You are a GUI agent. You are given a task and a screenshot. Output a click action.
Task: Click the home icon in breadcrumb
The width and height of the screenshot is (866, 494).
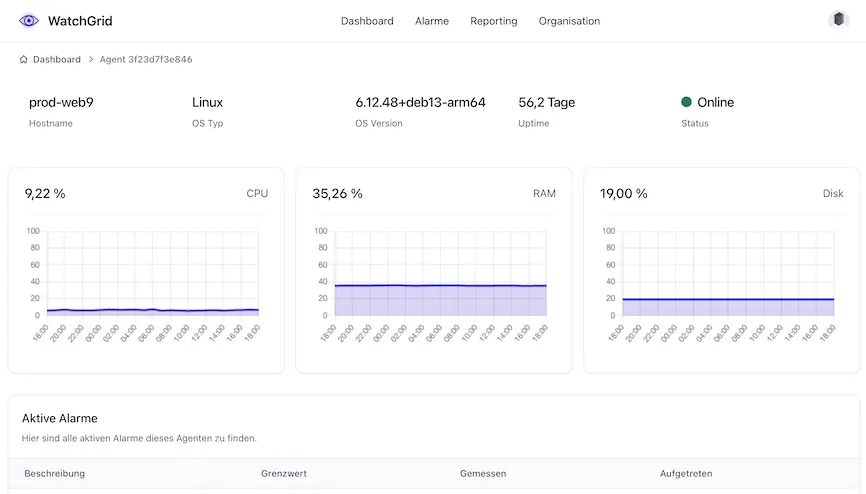(x=24, y=60)
